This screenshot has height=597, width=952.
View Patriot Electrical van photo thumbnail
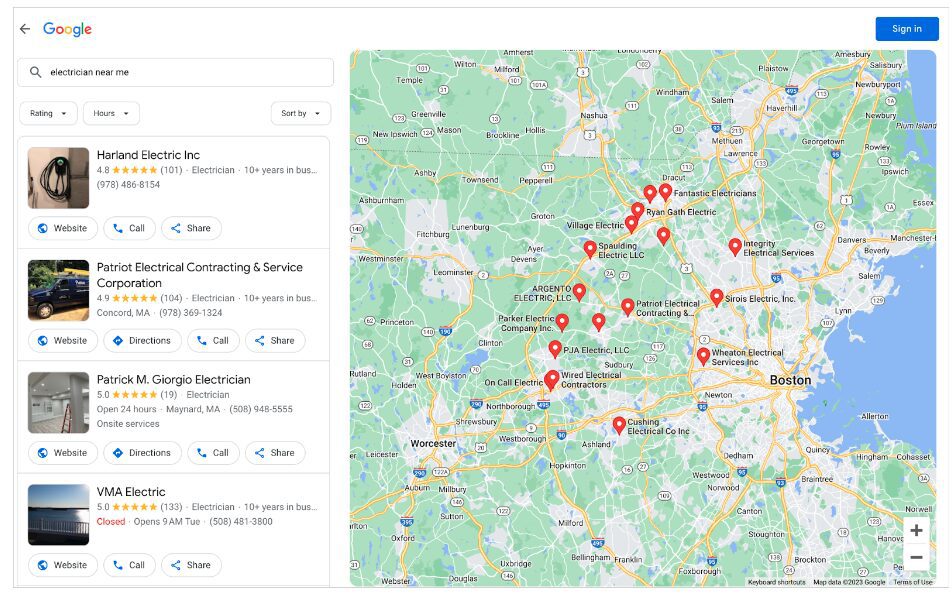(x=58, y=290)
